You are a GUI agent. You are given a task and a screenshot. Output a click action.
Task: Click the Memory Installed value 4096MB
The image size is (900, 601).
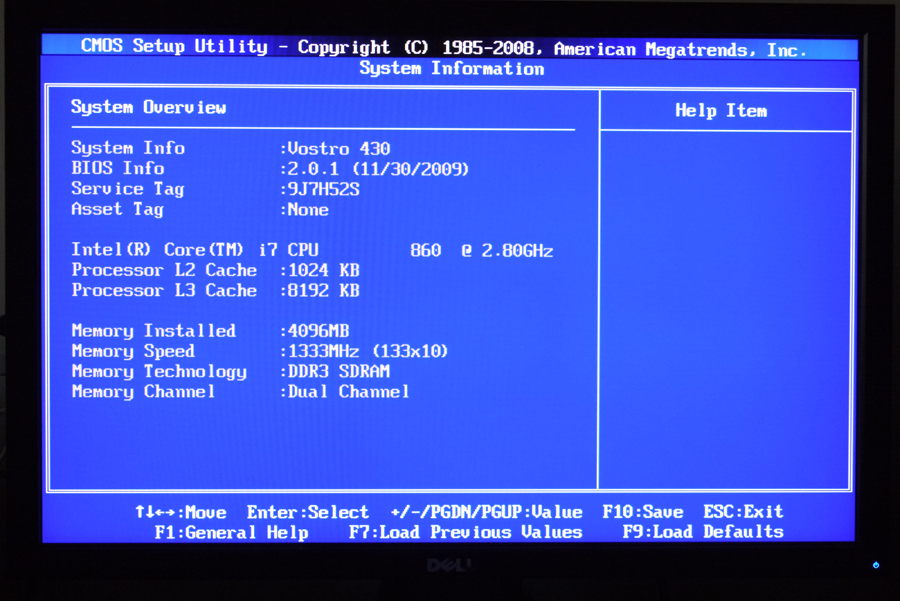click(x=319, y=331)
